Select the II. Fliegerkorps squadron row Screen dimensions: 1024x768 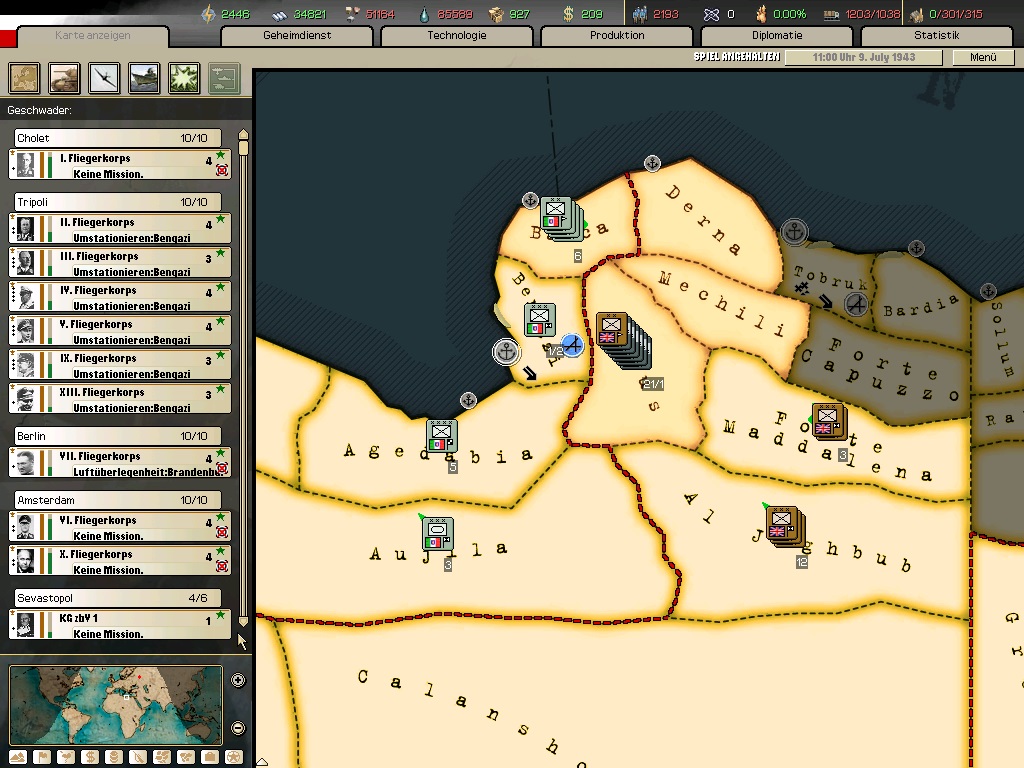click(x=120, y=229)
